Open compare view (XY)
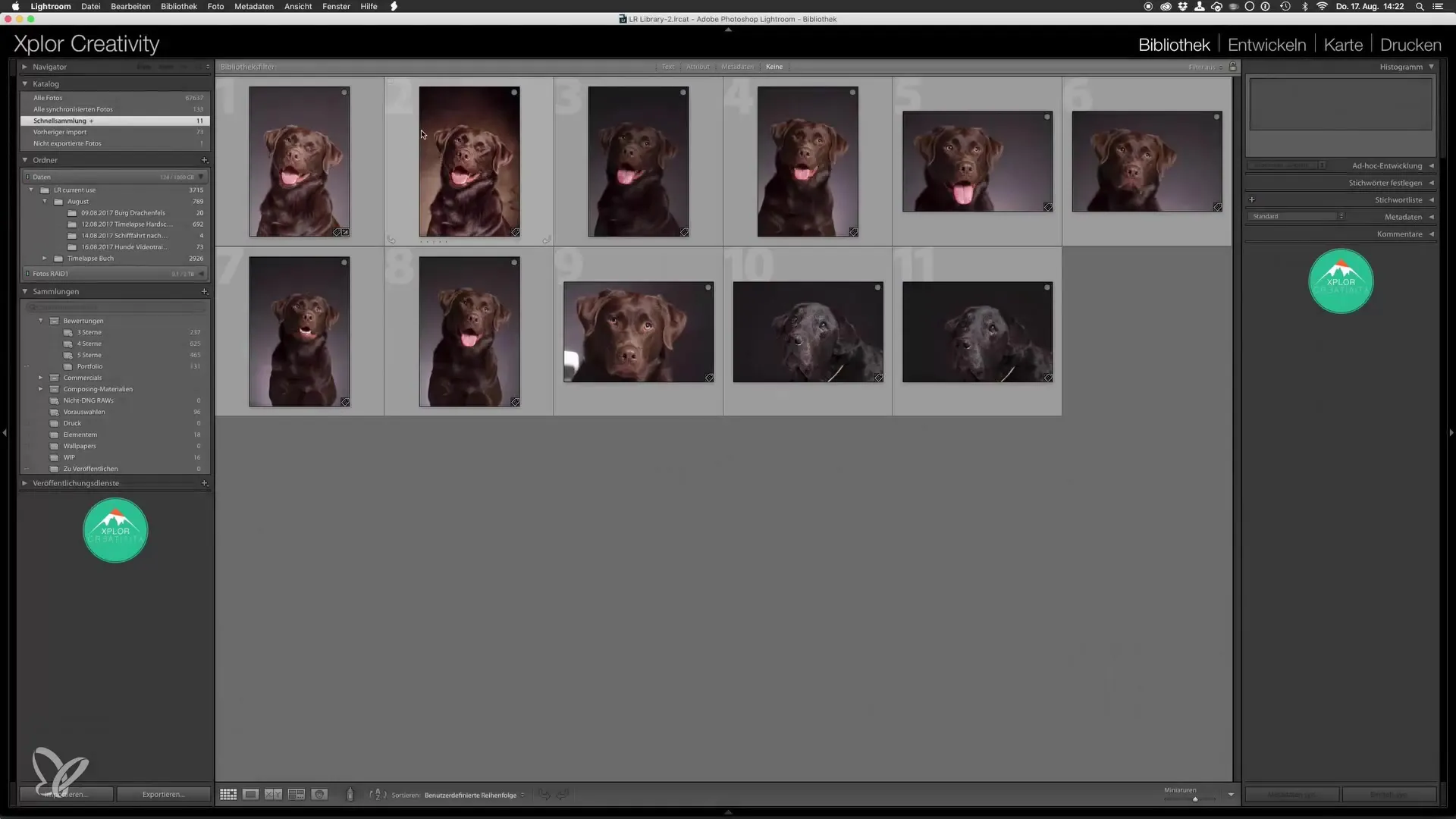Image resolution: width=1456 pixels, height=819 pixels. 273,795
